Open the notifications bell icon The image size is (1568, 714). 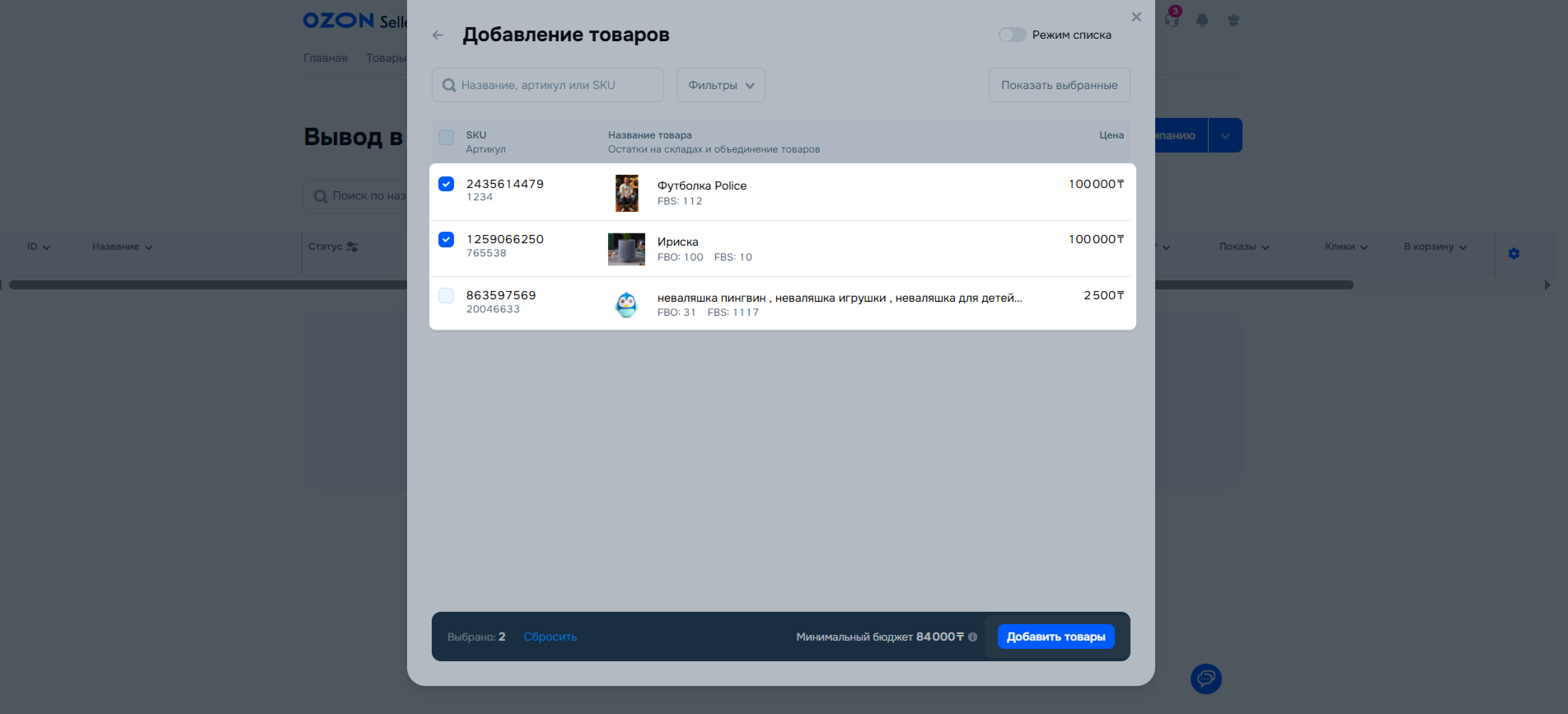point(1202,19)
